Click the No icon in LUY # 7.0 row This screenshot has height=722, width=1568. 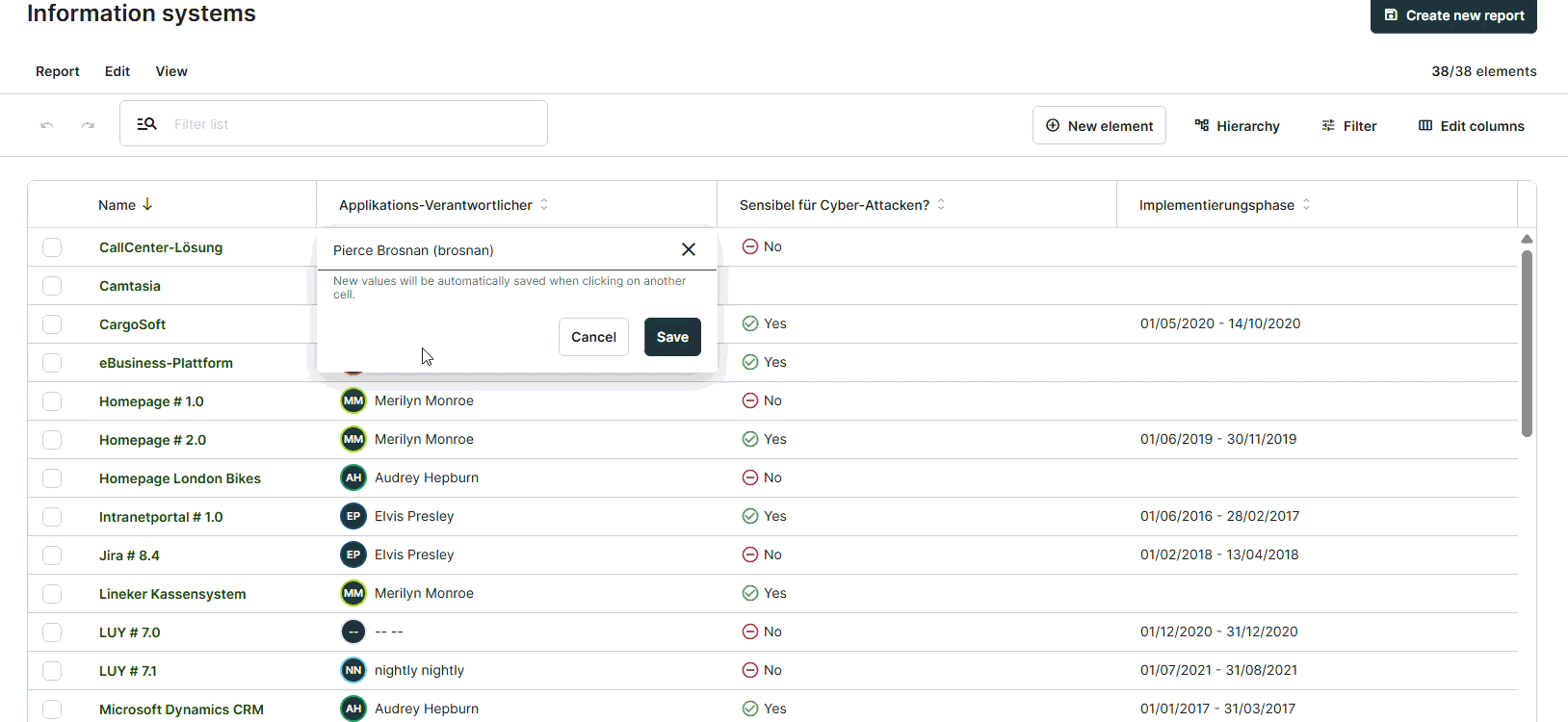[750, 632]
